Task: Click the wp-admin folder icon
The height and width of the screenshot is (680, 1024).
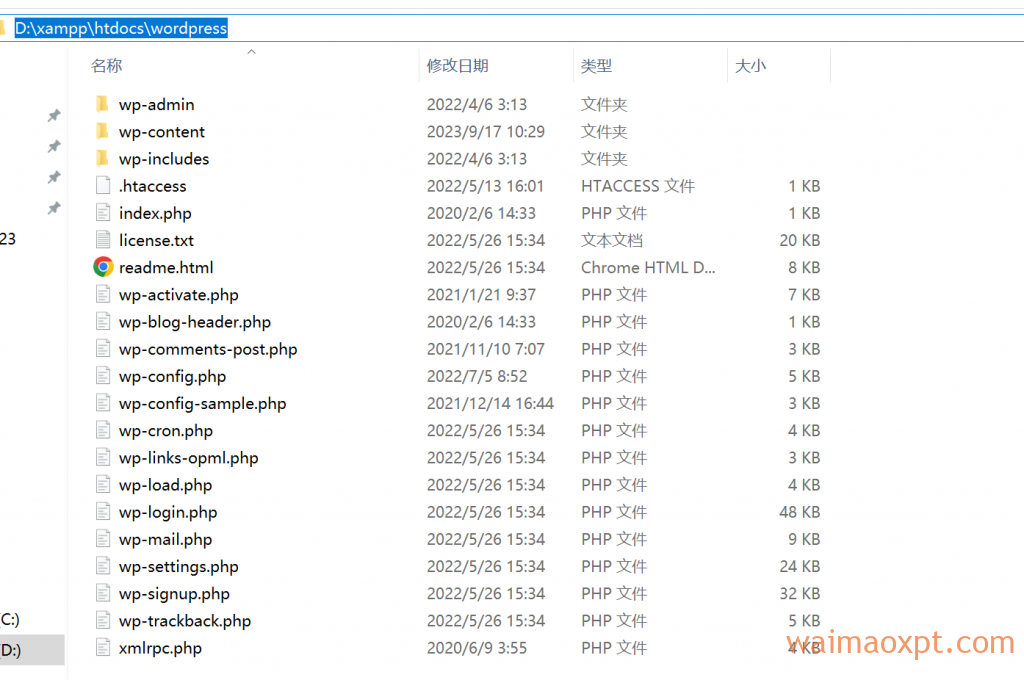Action: 102,105
